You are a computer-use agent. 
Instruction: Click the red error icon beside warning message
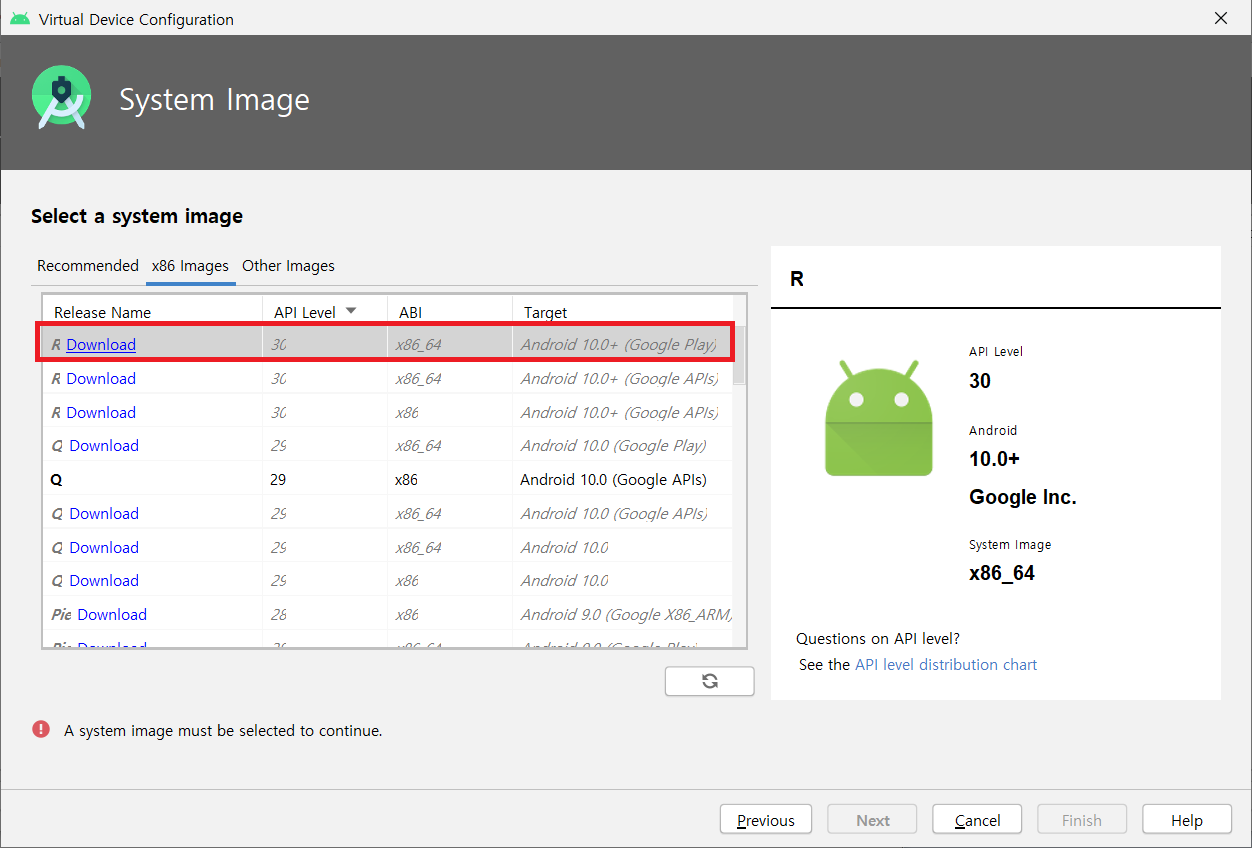pyautogui.click(x=41, y=729)
